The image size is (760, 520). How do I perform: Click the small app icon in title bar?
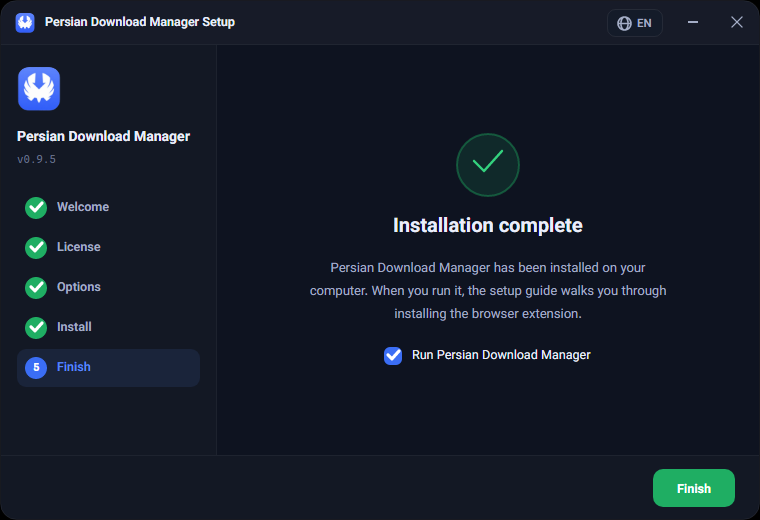pyautogui.click(x=25, y=22)
